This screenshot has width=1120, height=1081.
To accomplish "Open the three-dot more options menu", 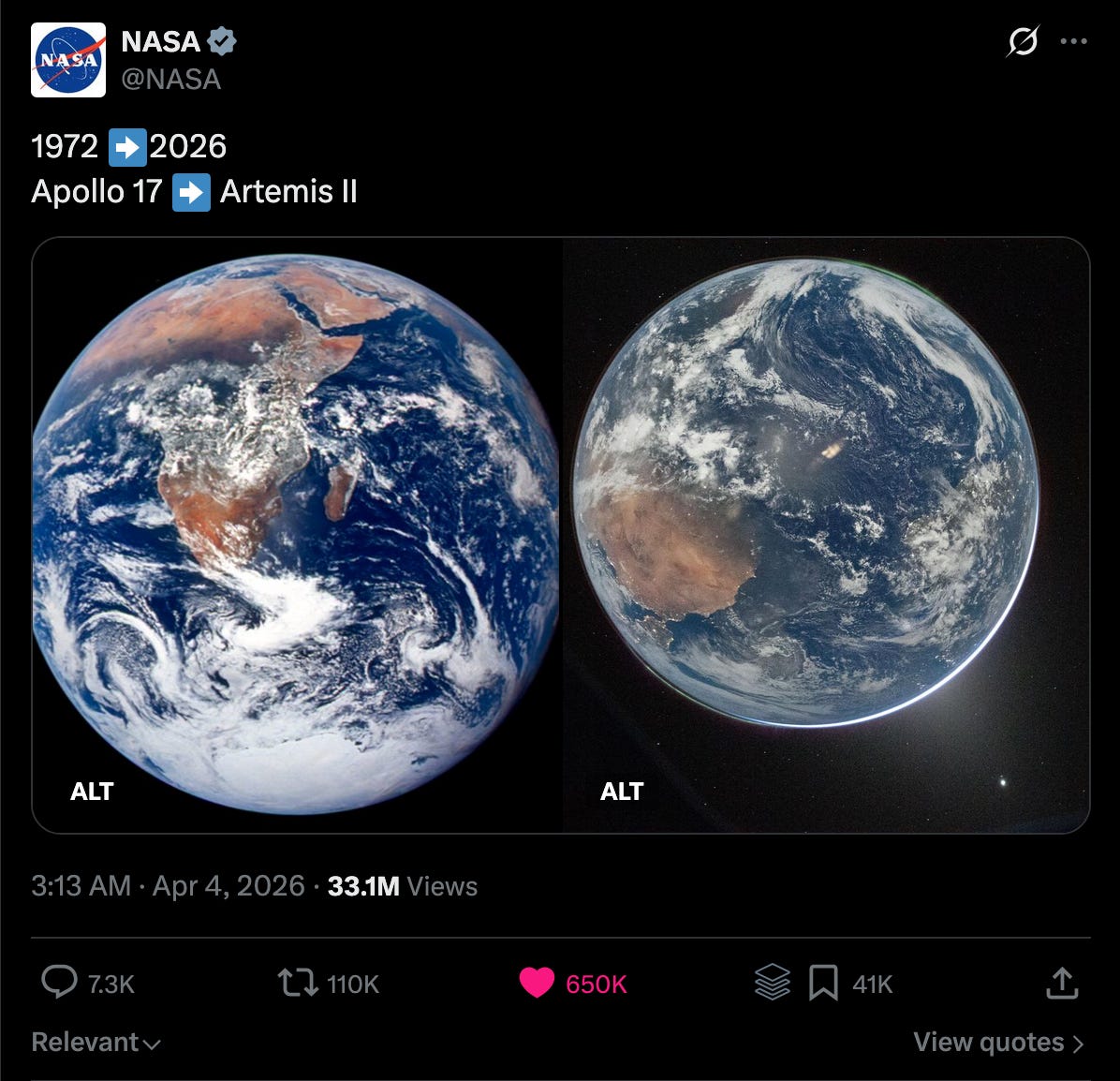I will click(x=1073, y=41).
